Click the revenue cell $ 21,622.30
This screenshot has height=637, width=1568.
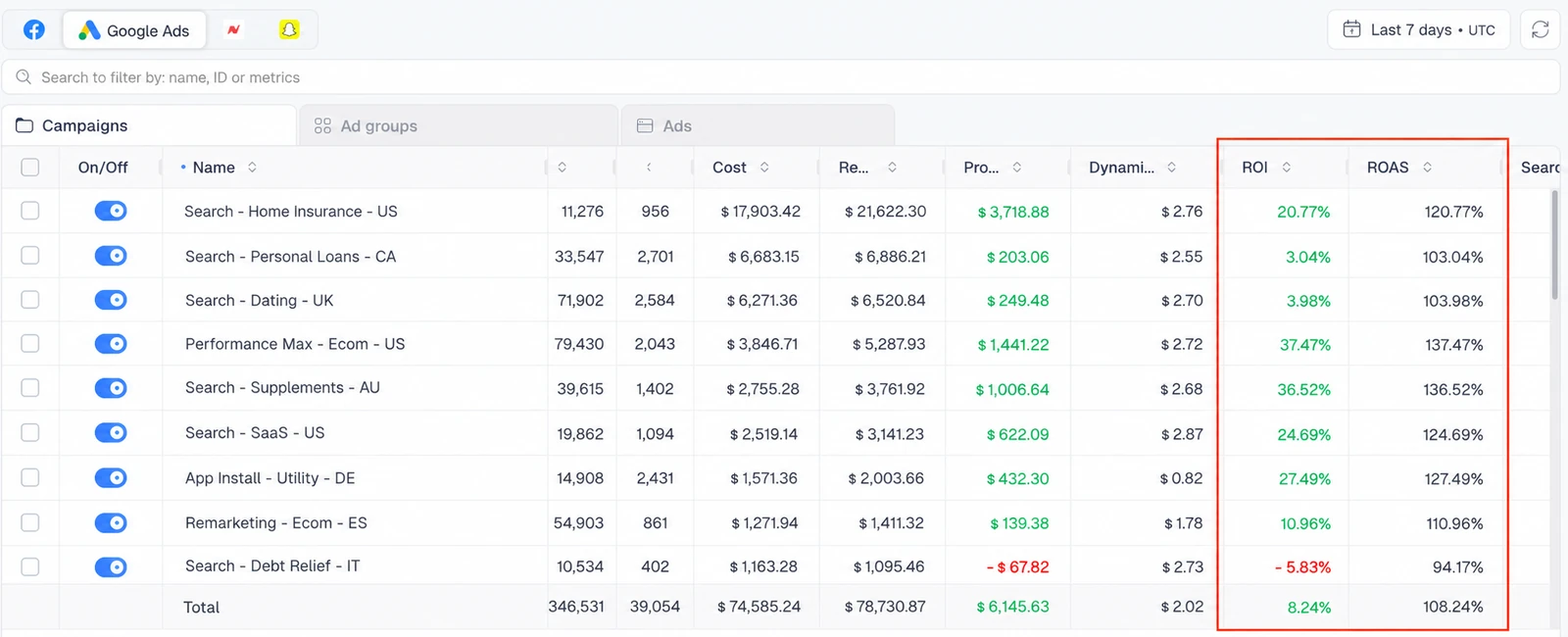point(885,212)
